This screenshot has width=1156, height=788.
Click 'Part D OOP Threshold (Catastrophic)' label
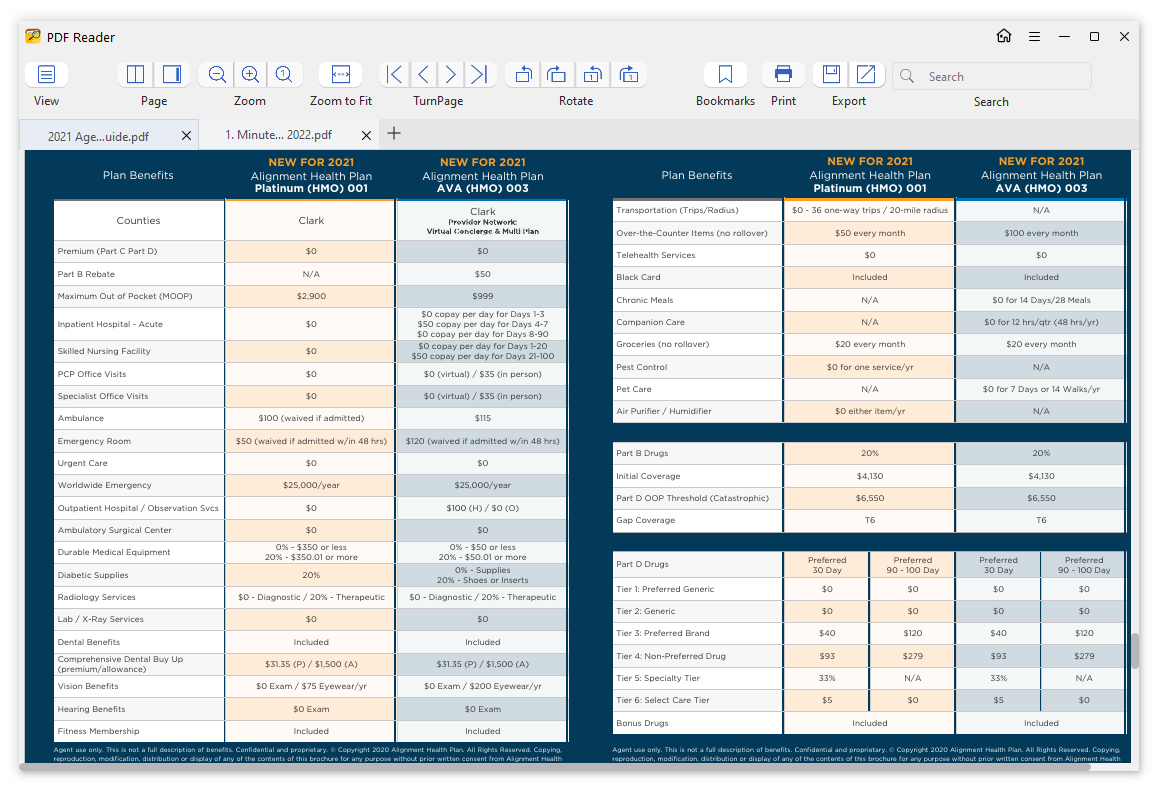(692, 498)
